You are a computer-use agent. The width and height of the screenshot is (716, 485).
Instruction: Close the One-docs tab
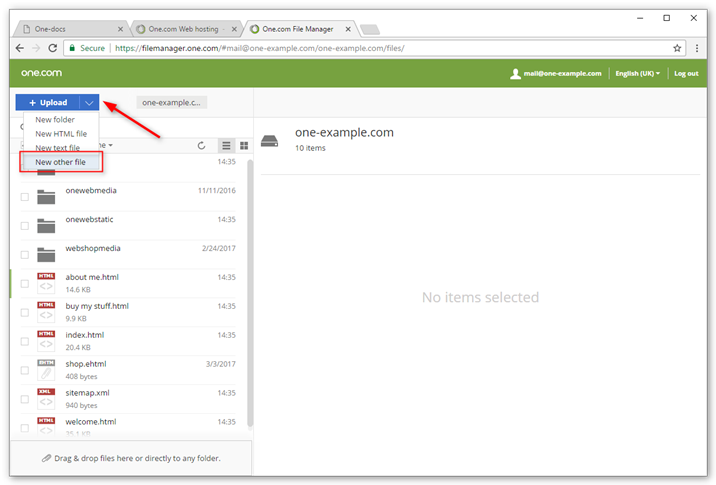pos(120,29)
